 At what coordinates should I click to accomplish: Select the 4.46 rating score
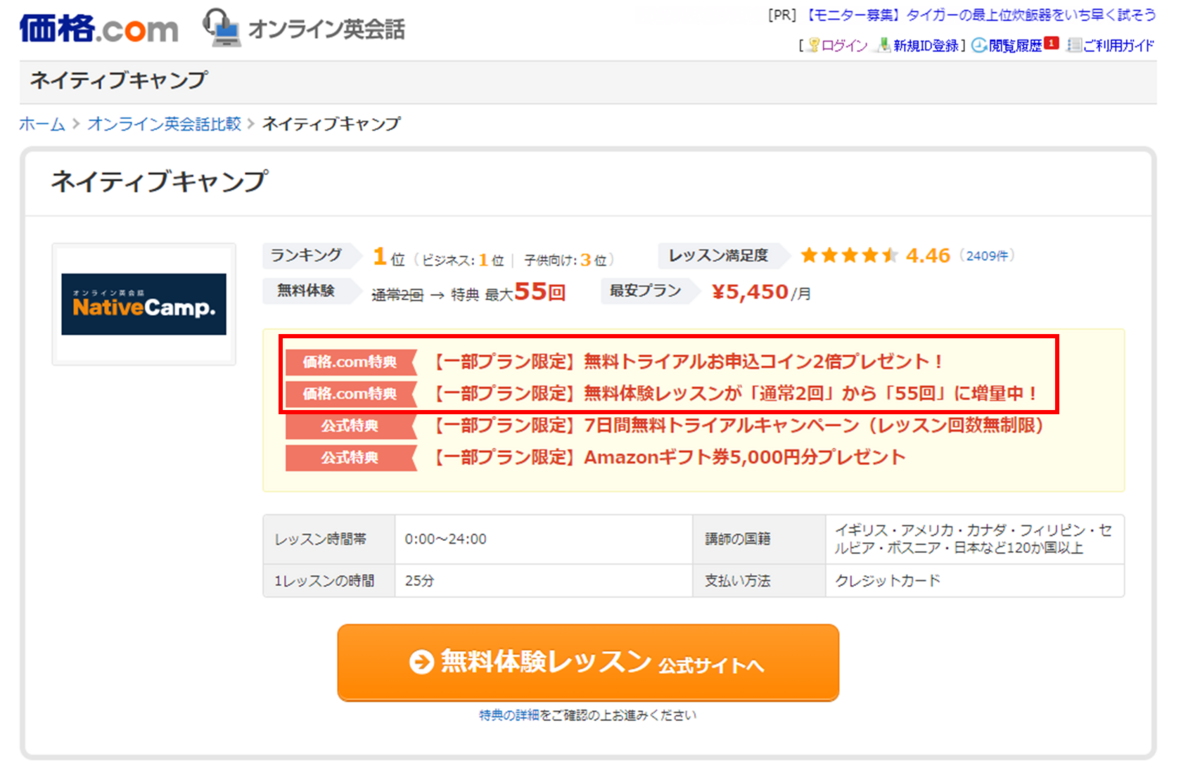(x=928, y=256)
